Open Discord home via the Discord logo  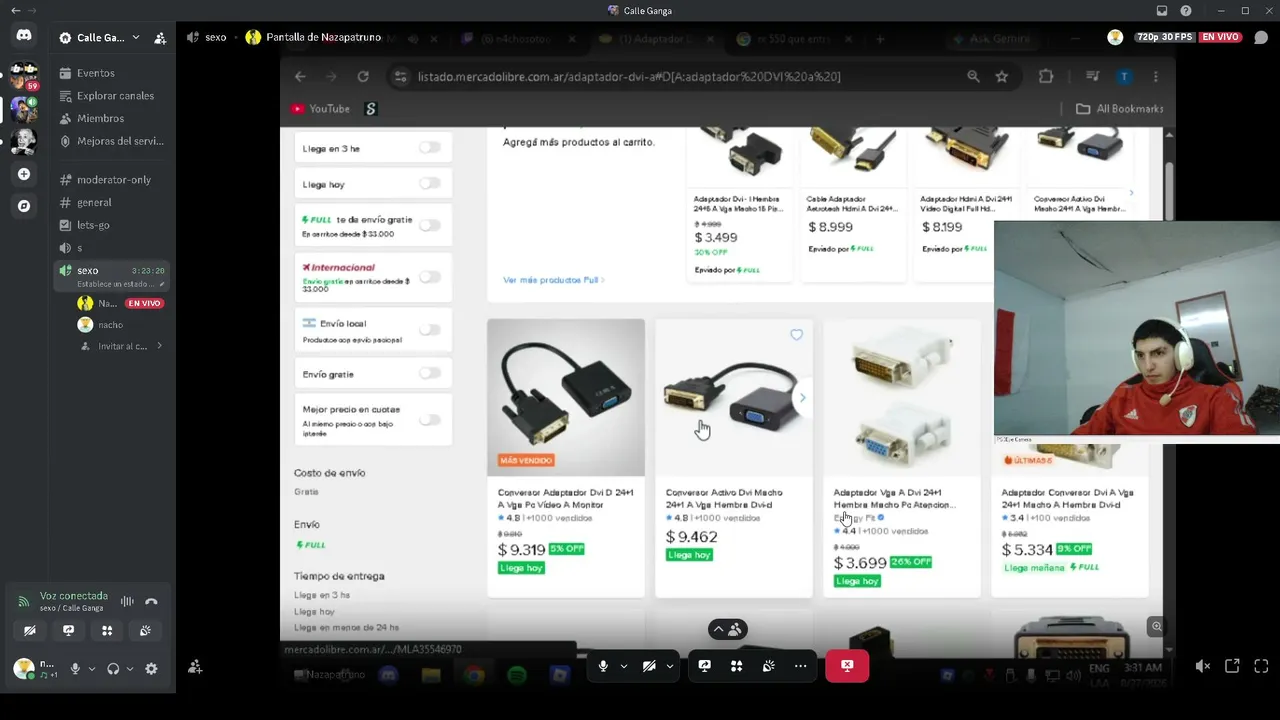pyautogui.click(x=24, y=35)
